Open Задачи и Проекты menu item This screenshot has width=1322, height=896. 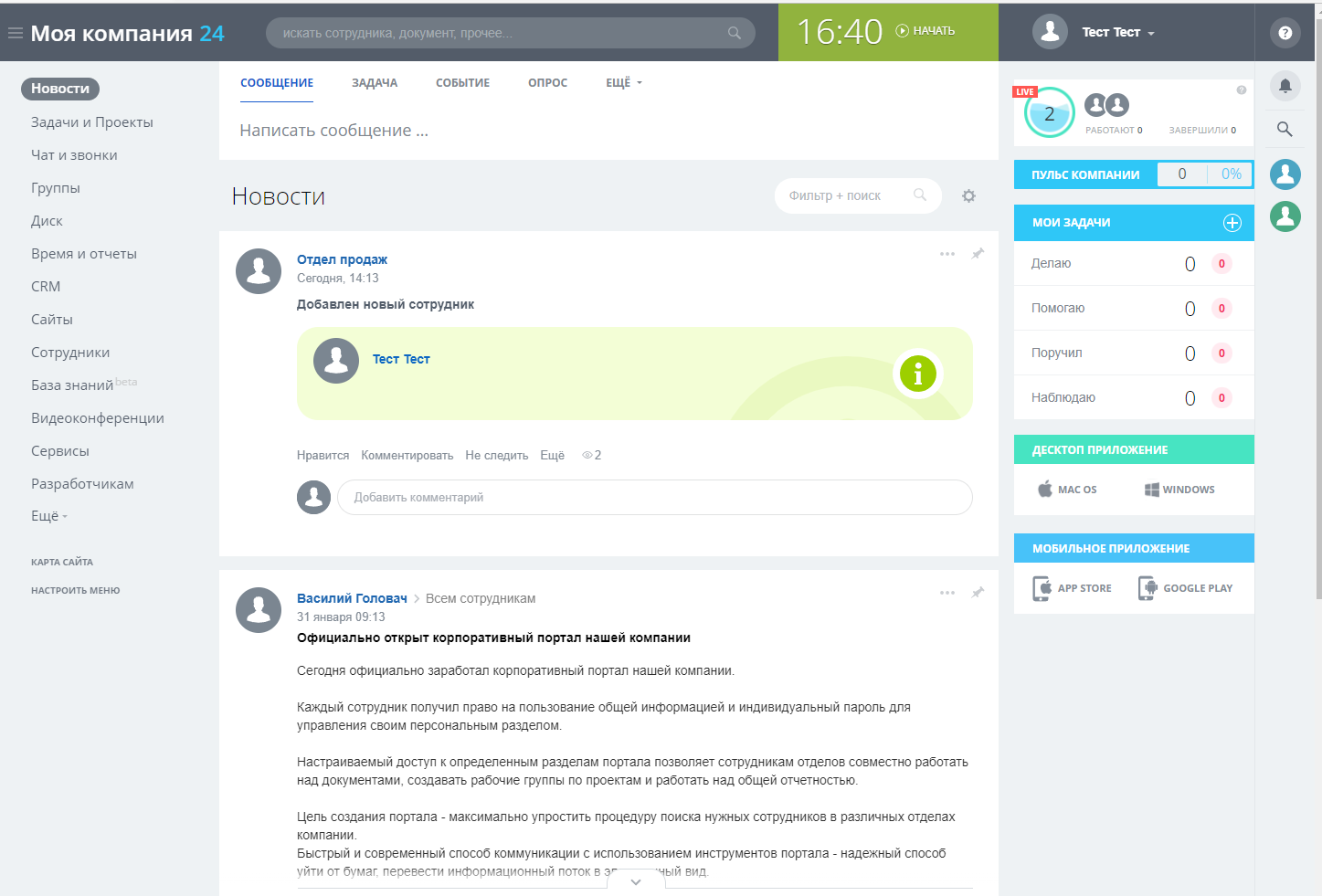click(x=92, y=122)
